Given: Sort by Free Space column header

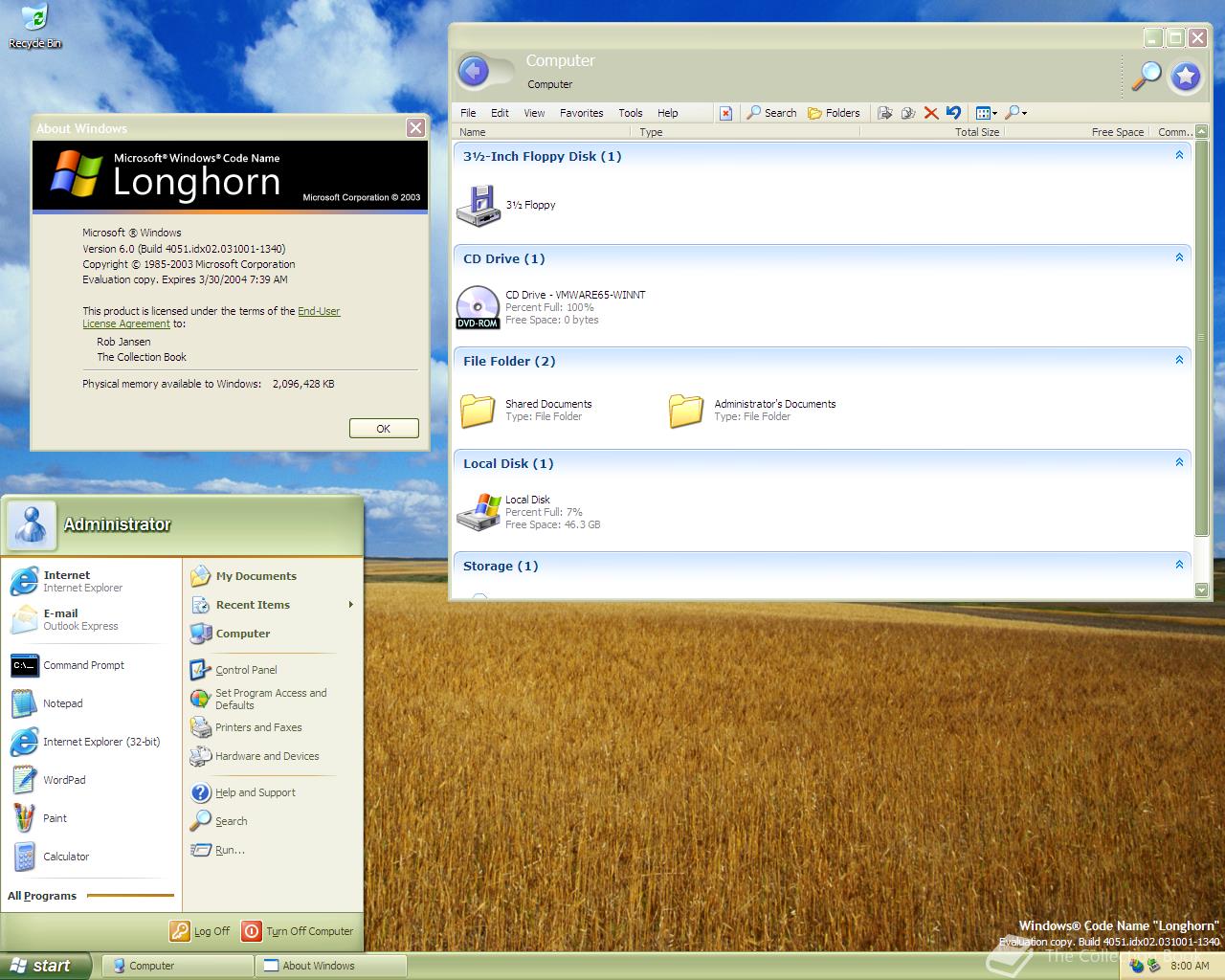Looking at the screenshot, I should (1076, 132).
